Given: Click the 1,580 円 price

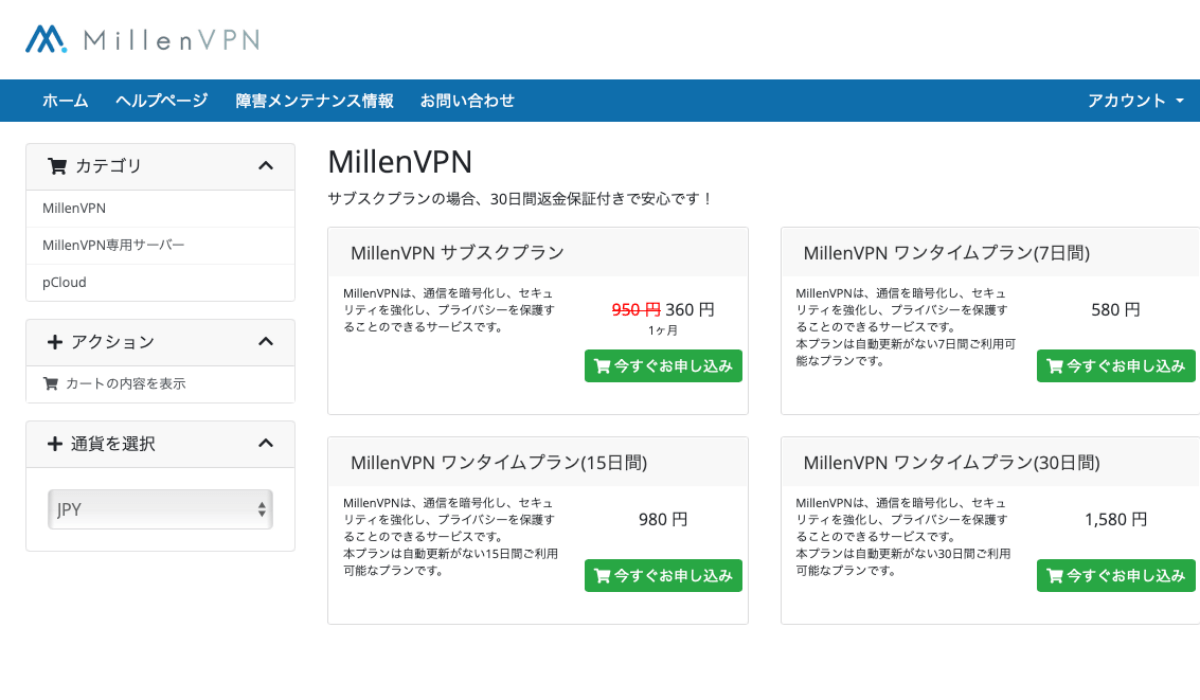Looking at the screenshot, I should [1116, 520].
